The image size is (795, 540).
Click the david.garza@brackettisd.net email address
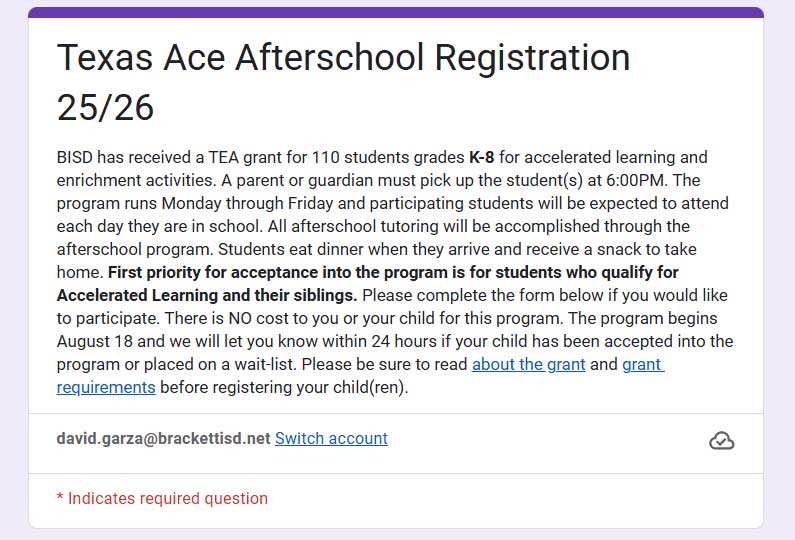(163, 439)
